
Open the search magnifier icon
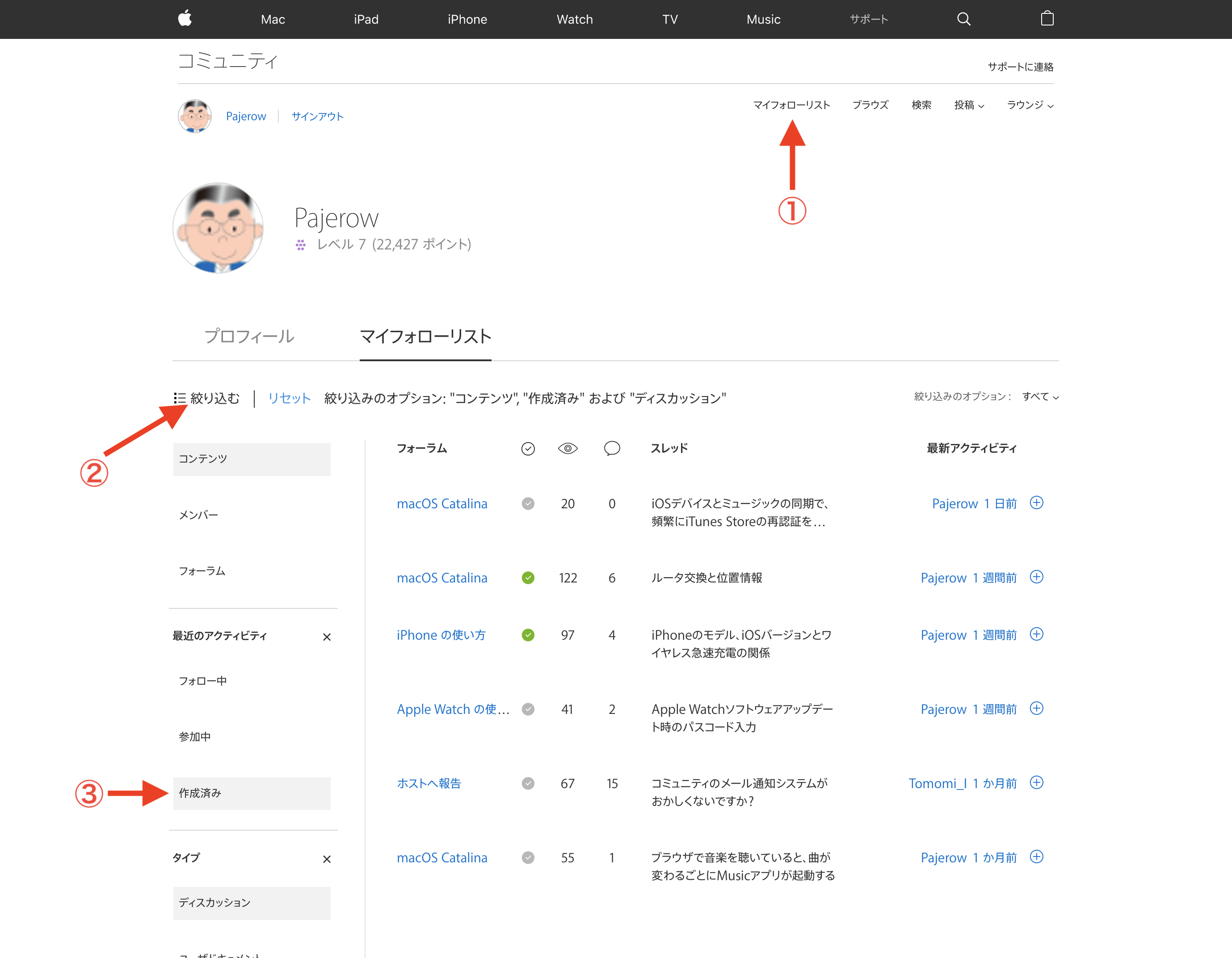(x=963, y=19)
